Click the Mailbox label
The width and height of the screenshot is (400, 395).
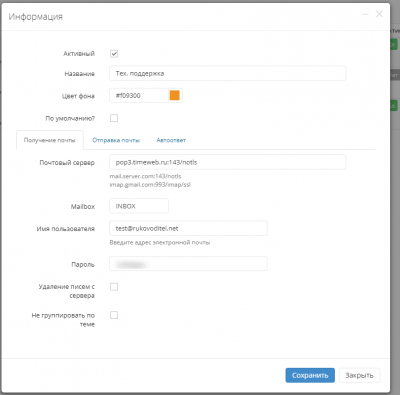click(x=83, y=207)
